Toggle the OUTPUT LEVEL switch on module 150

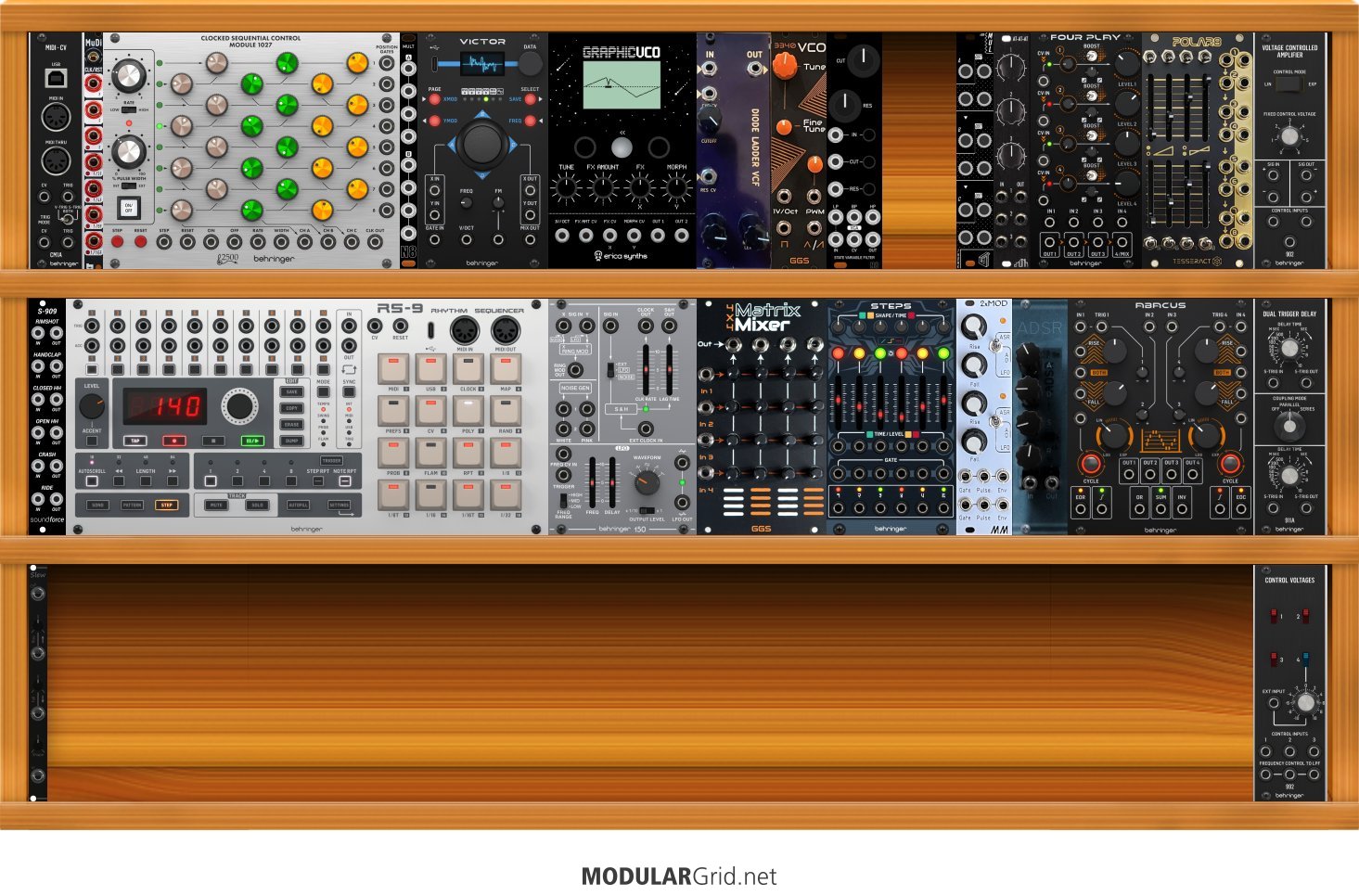[x=646, y=510]
